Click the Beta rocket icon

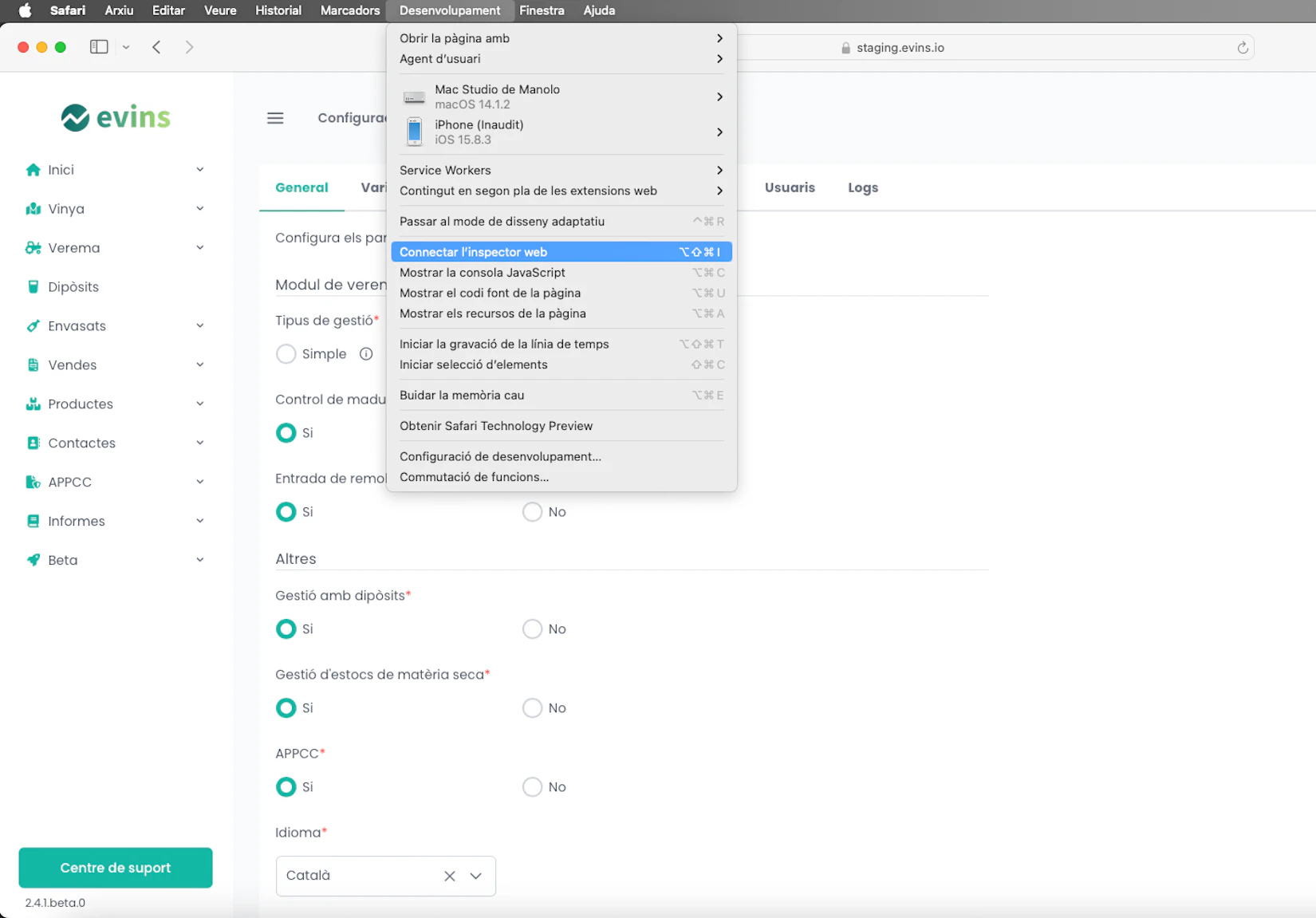(33, 560)
